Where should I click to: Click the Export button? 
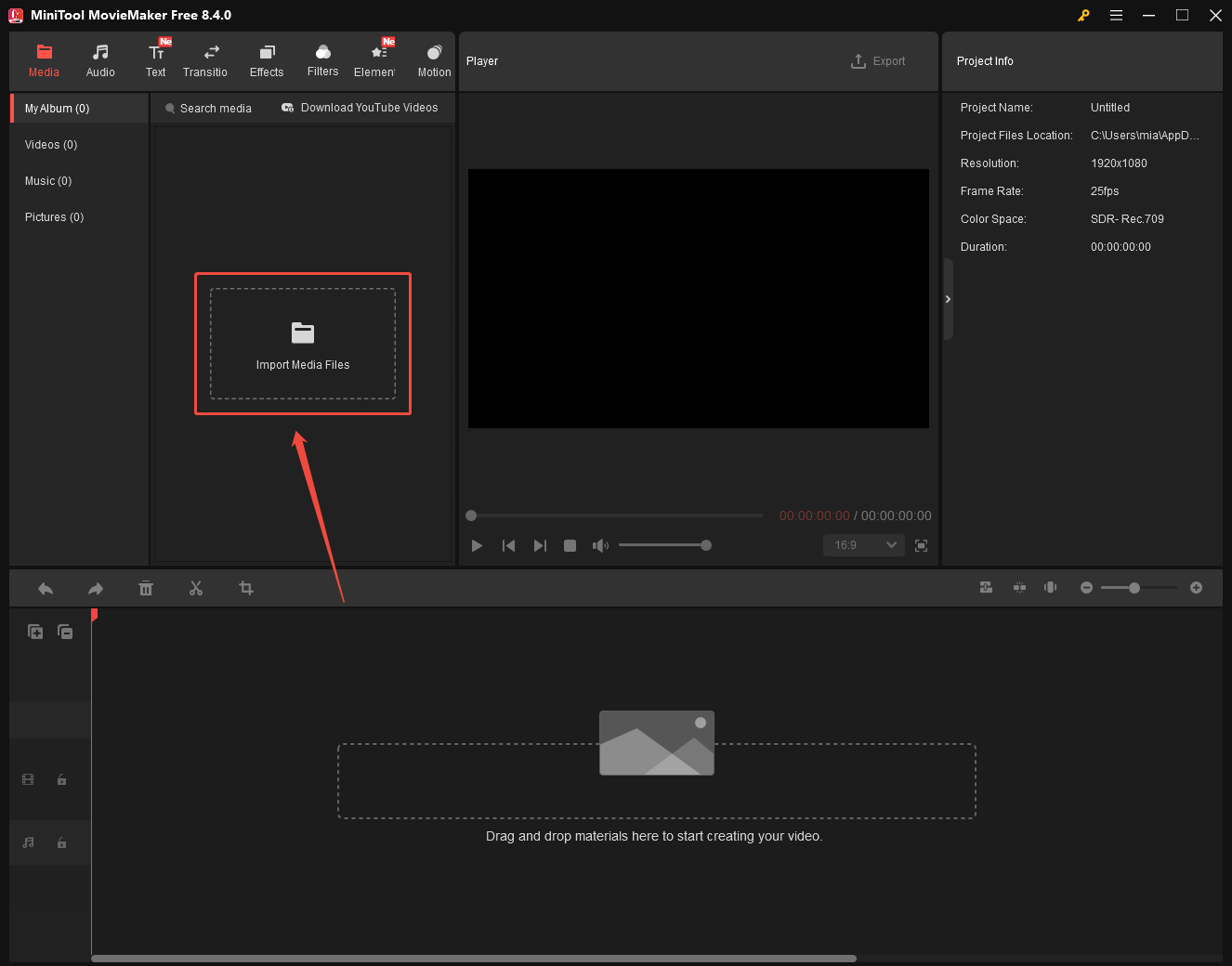pyautogui.click(x=878, y=60)
